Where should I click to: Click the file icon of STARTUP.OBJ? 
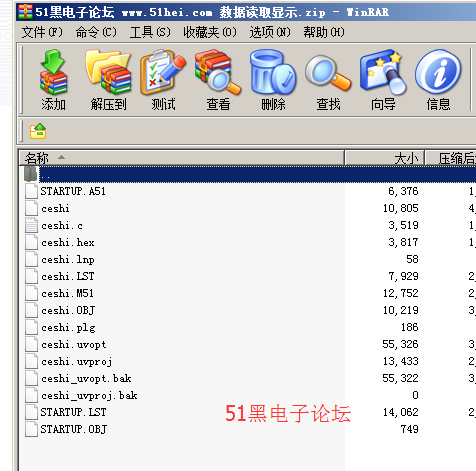(31, 429)
